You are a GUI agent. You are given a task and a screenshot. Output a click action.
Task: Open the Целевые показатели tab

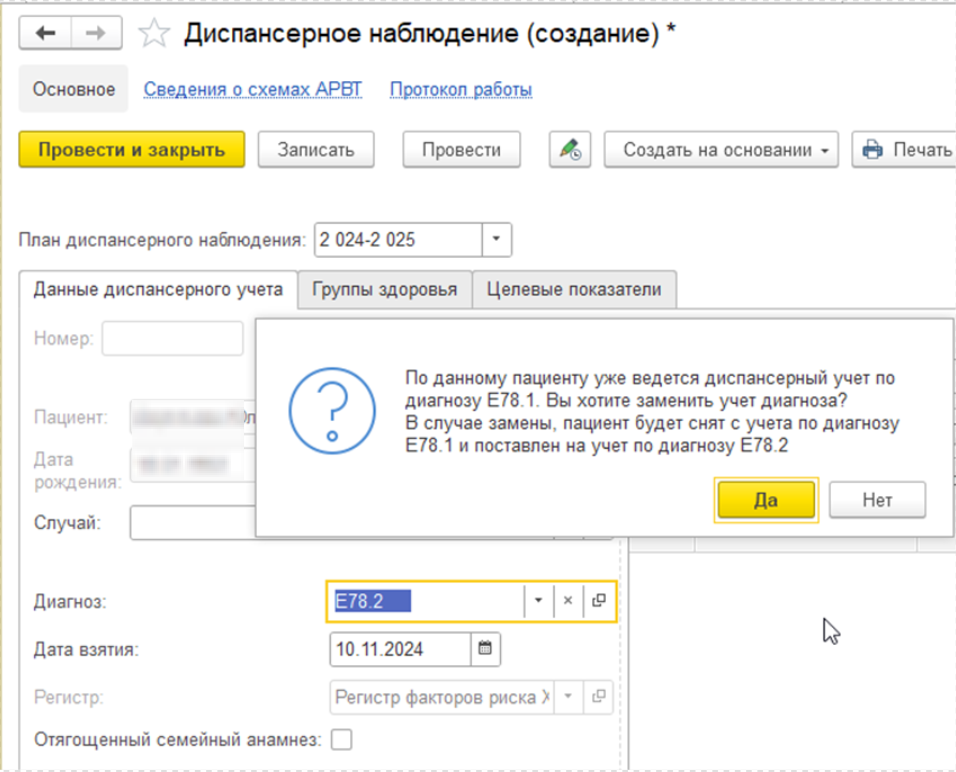coord(574,290)
